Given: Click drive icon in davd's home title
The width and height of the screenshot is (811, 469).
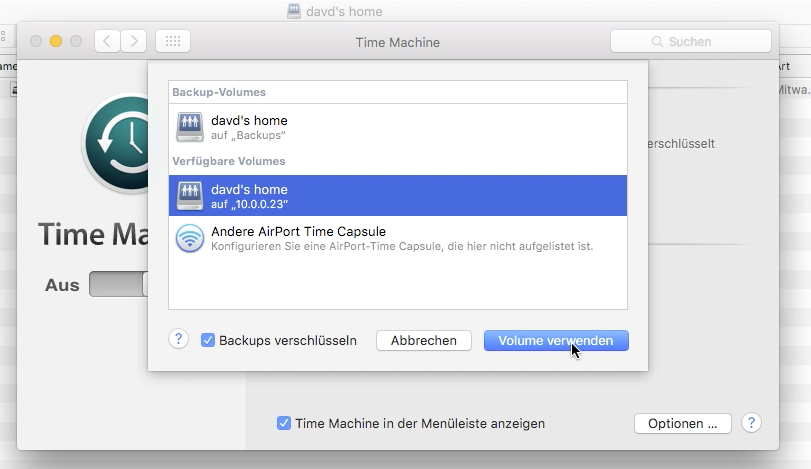Looking at the screenshot, I should 294,11.
